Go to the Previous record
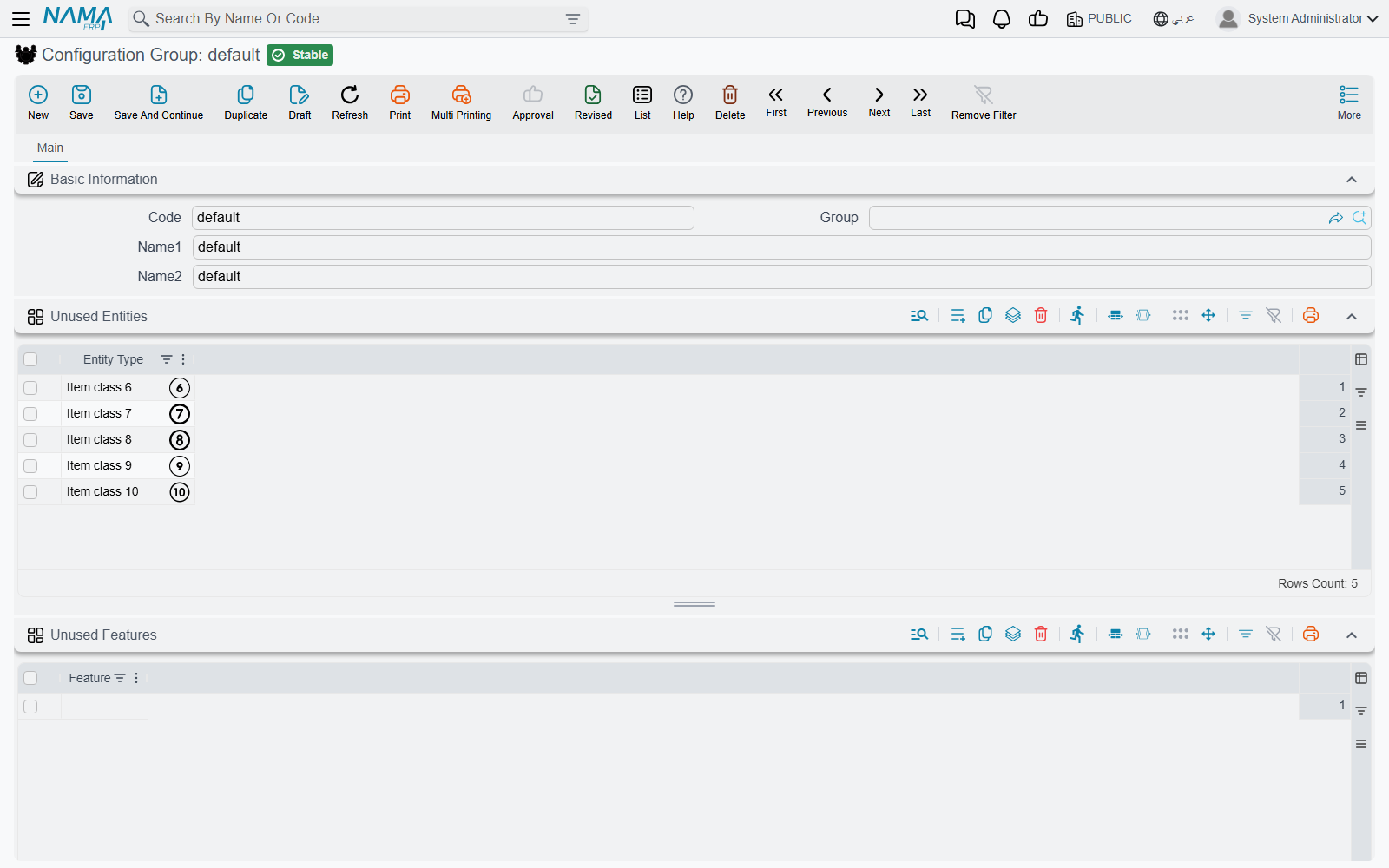Viewport: 1389px width, 868px height. point(827,102)
